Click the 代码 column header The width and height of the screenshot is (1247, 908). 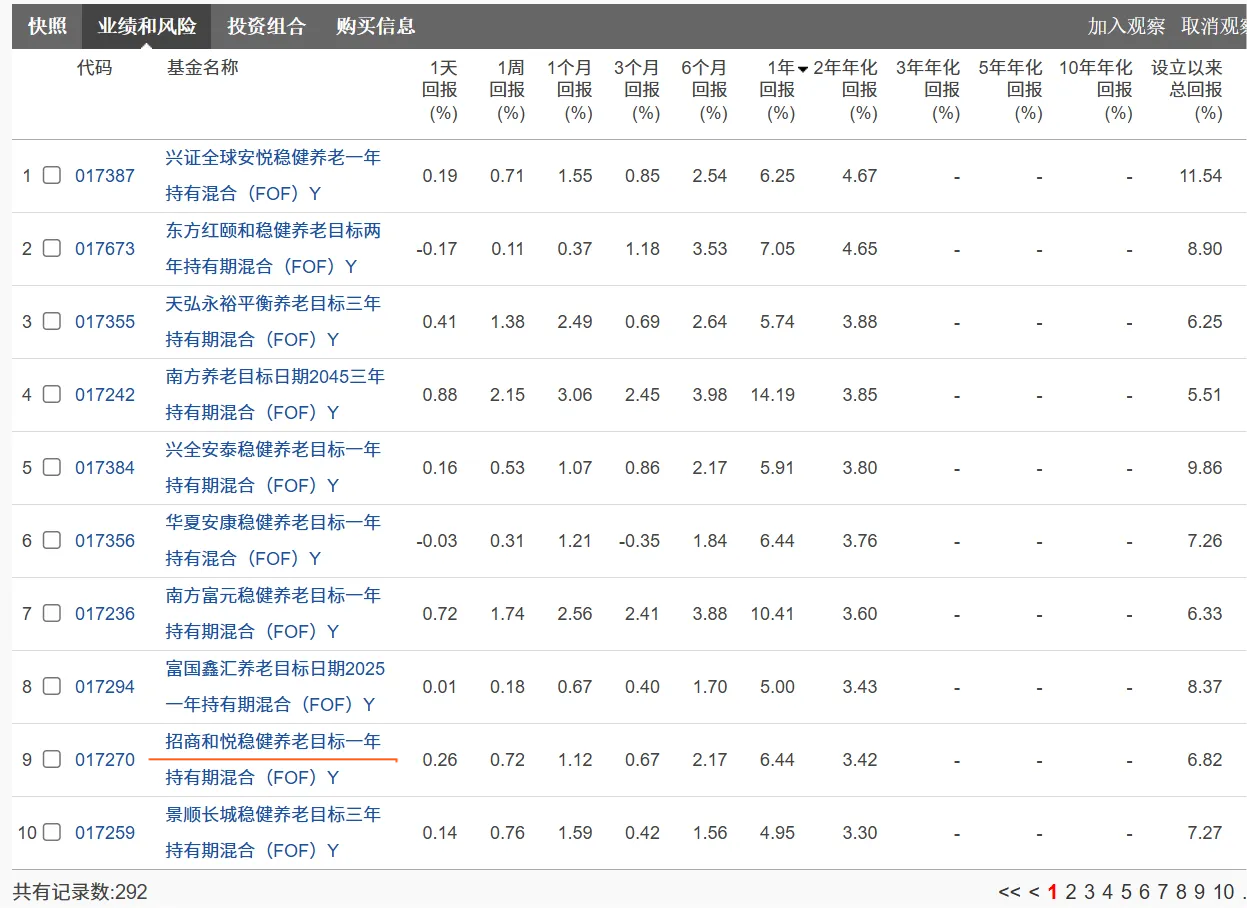(x=95, y=68)
